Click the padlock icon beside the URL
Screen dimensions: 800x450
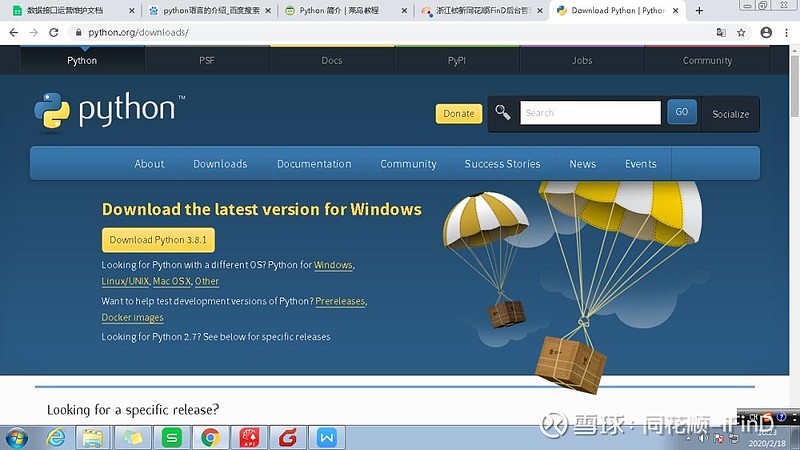78,32
